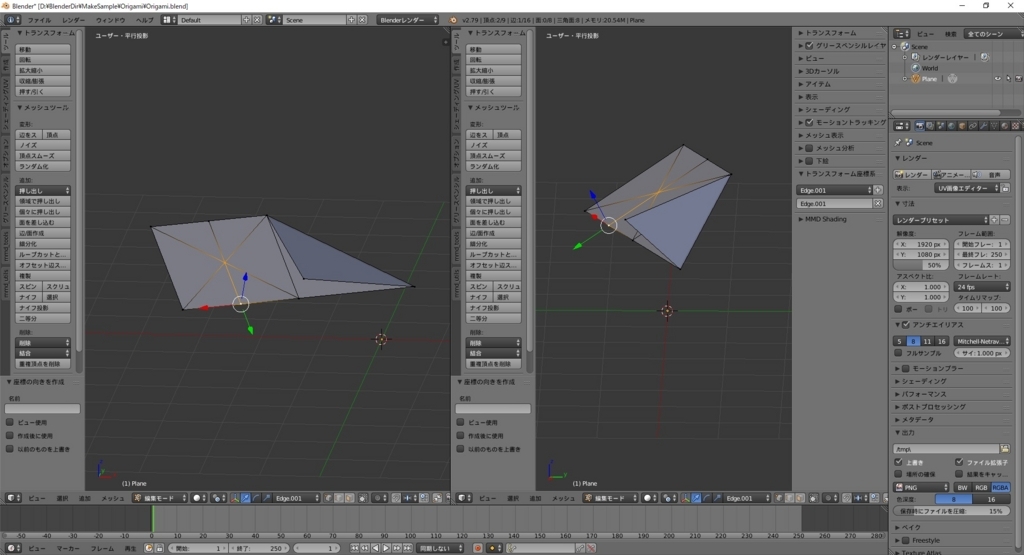Enable ビュー使用 checkbox in left tool panel

[x=10, y=422]
